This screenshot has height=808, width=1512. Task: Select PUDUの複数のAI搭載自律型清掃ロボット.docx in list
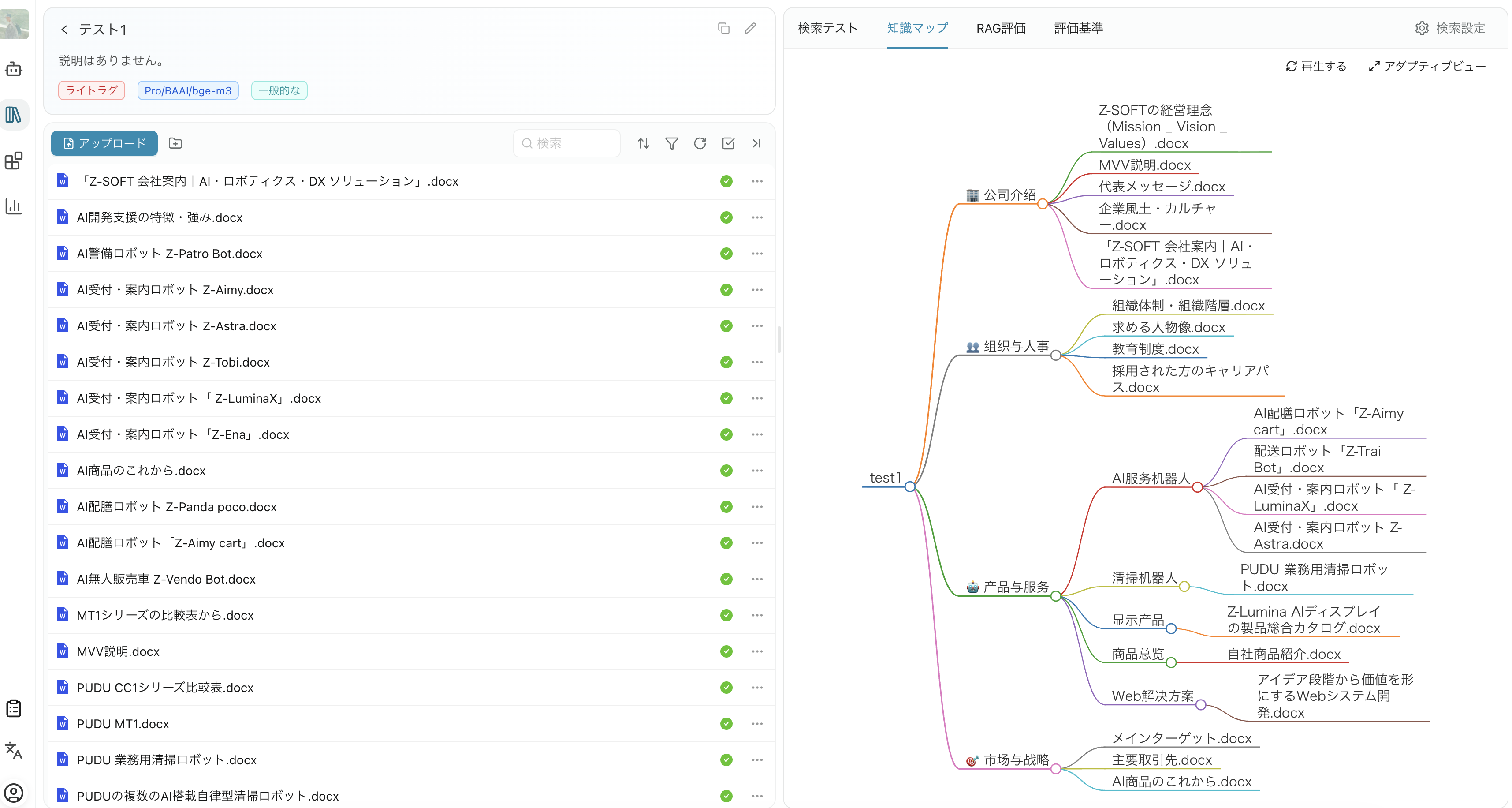(208, 796)
